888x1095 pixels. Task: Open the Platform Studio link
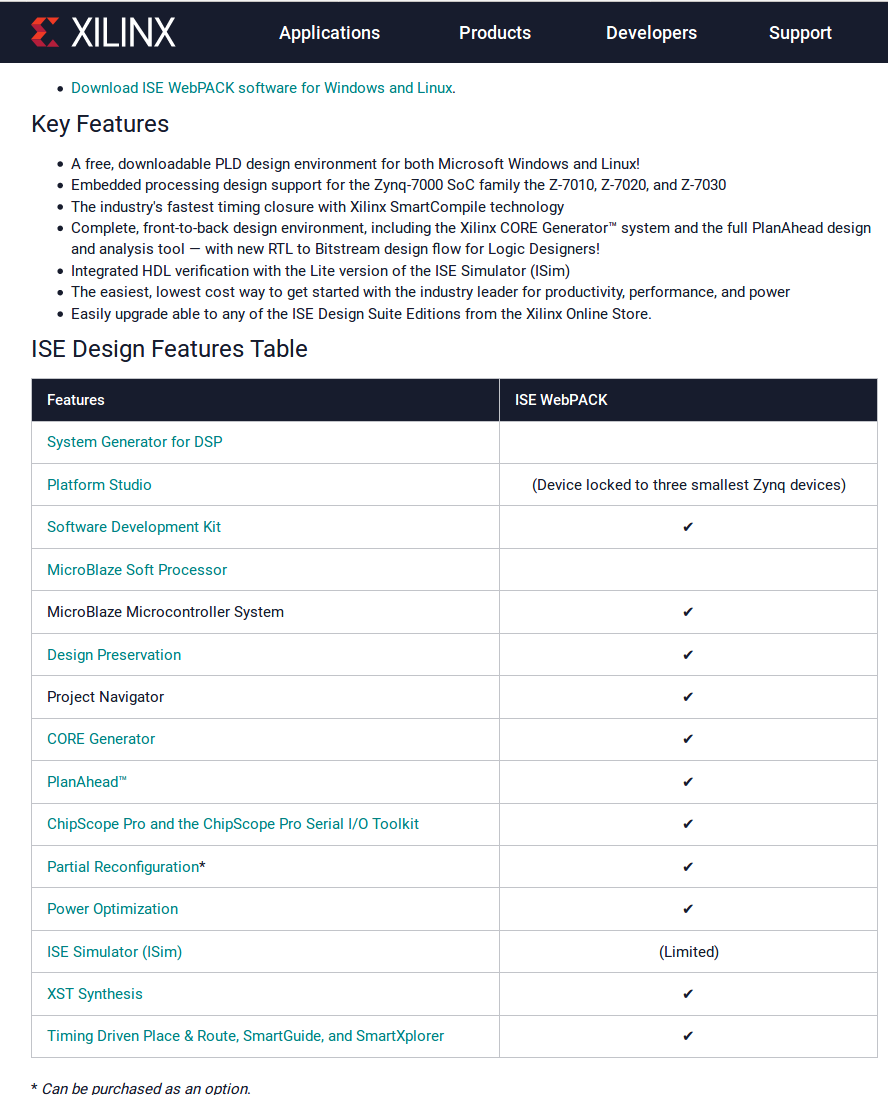[x=99, y=485]
